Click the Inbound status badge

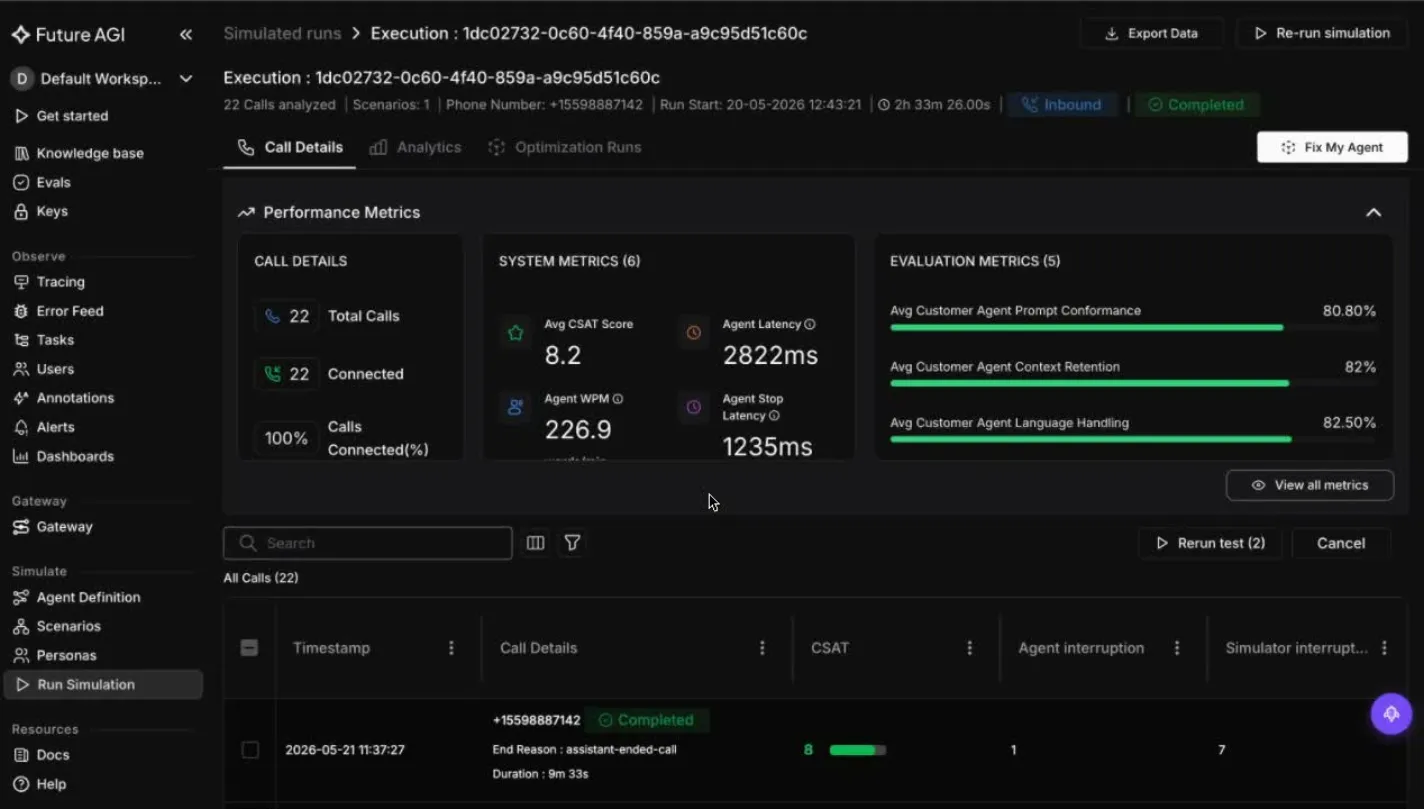[1062, 105]
